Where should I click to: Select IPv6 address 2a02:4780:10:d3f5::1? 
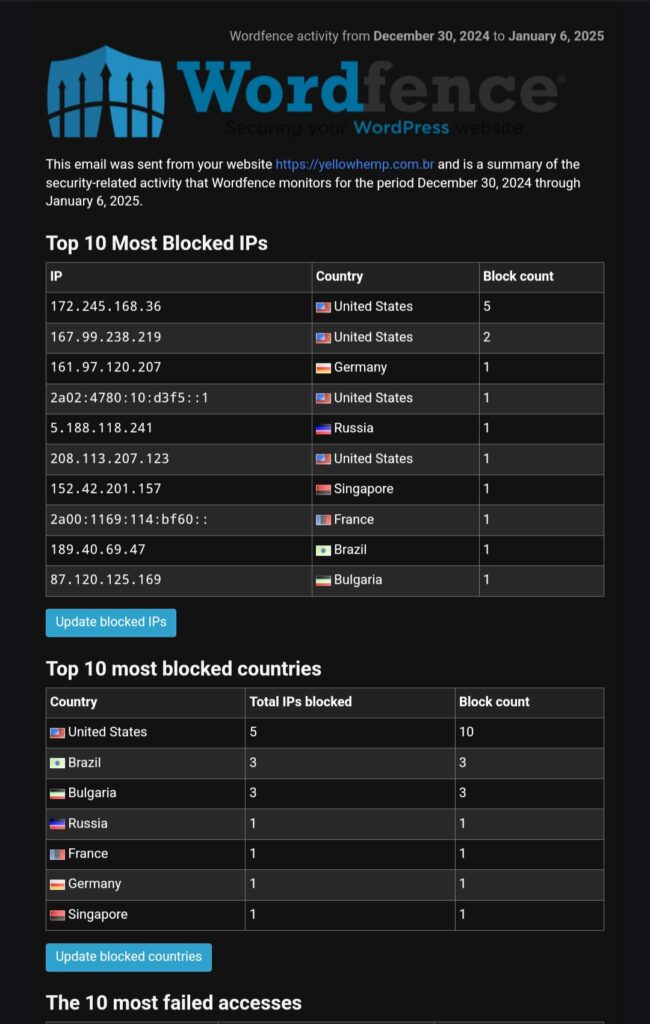(x=129, y=398)
